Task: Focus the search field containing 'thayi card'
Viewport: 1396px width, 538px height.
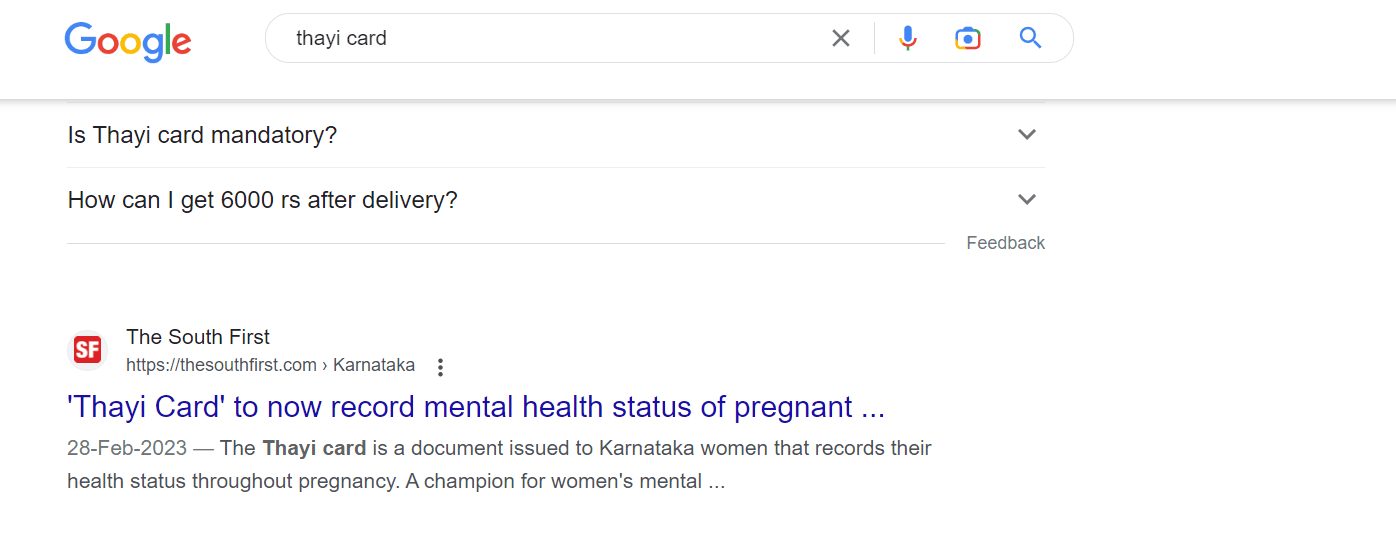Action: click(550, 39)
